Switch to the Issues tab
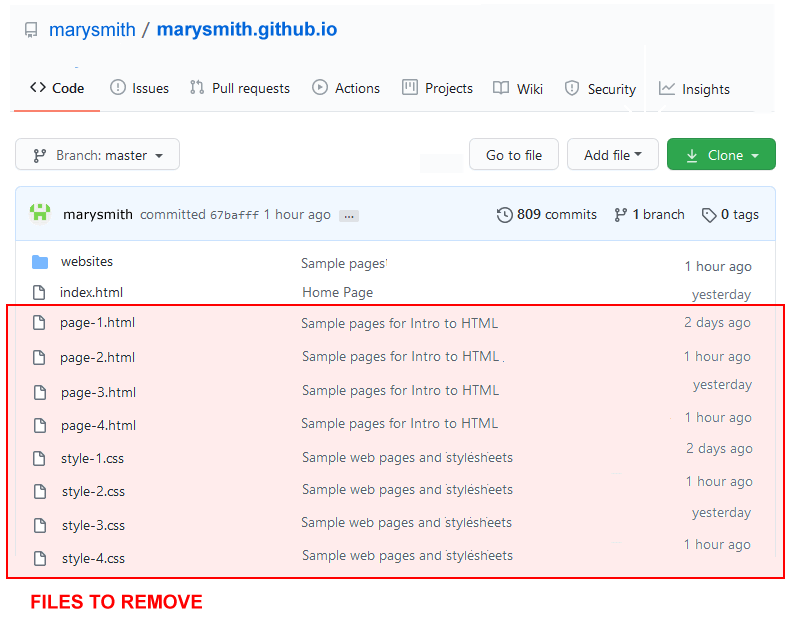Image resolution: width=796 pixels, height=622 pixels. 139,88
